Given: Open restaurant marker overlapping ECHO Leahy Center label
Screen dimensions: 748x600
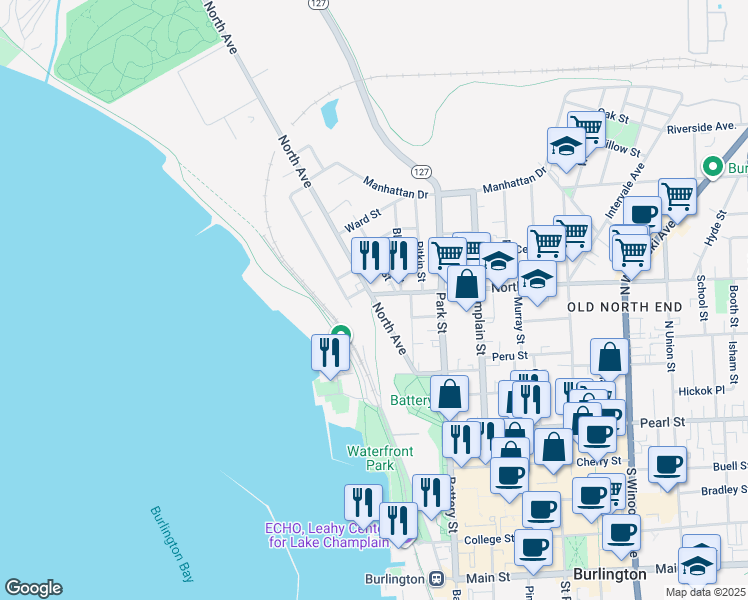Looking at the screenshot, I should click(x=398, y=522).
